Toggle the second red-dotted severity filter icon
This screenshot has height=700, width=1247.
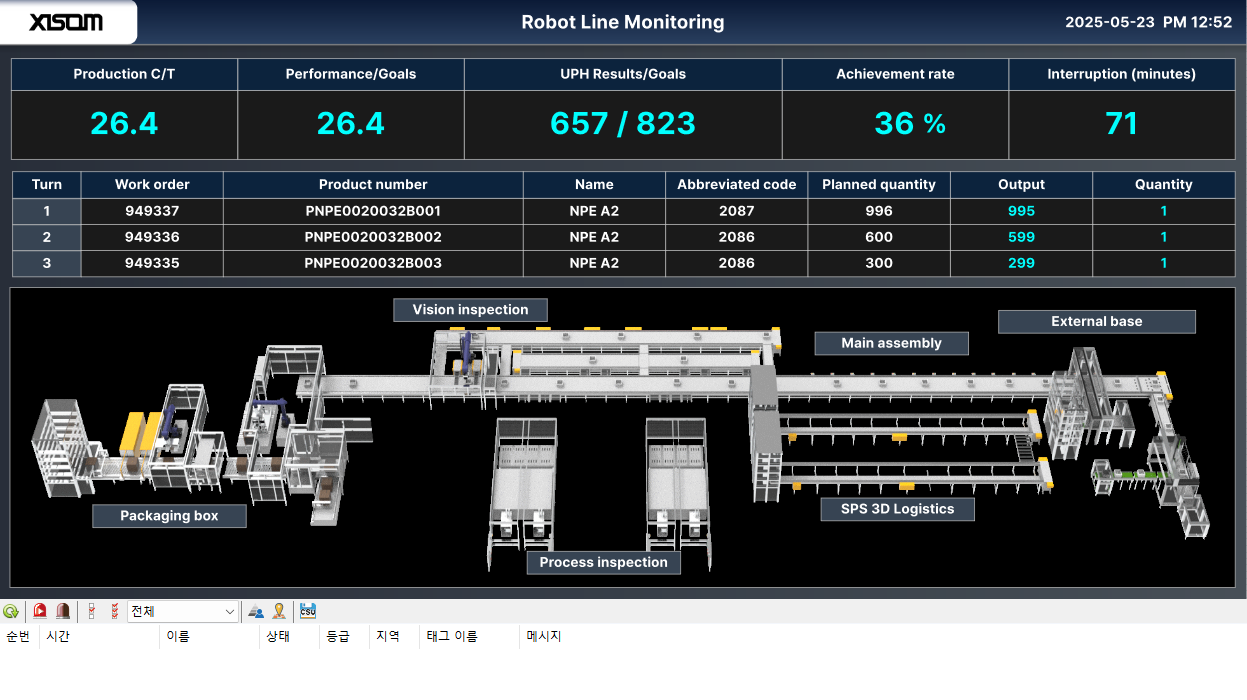[x=114, y=611]
